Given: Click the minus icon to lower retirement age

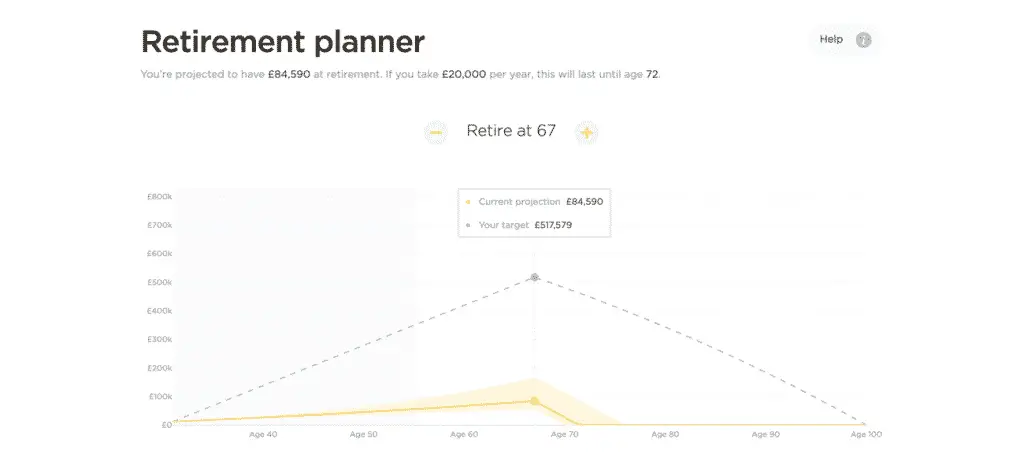Looking at the screenshot, I should coord(436,133).
